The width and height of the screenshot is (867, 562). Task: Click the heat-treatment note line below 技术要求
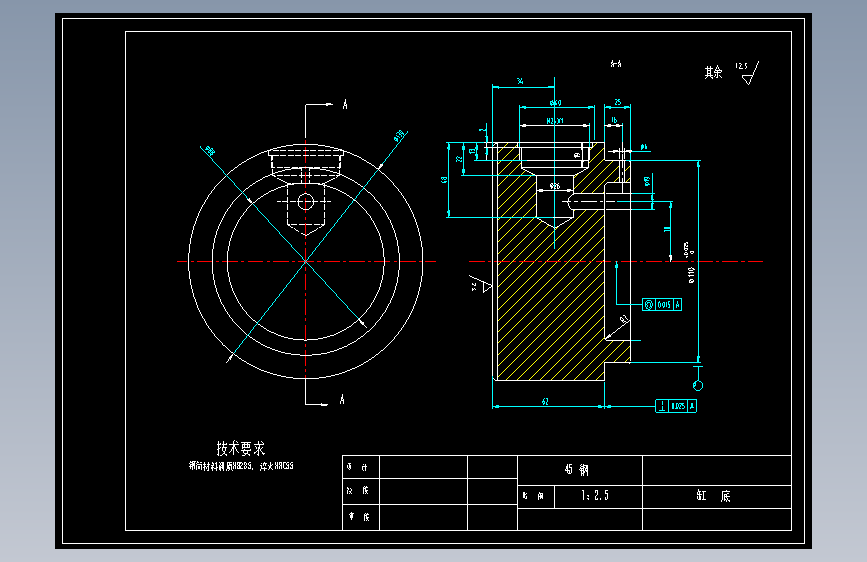pyautogui.click(x=241, y=466)
